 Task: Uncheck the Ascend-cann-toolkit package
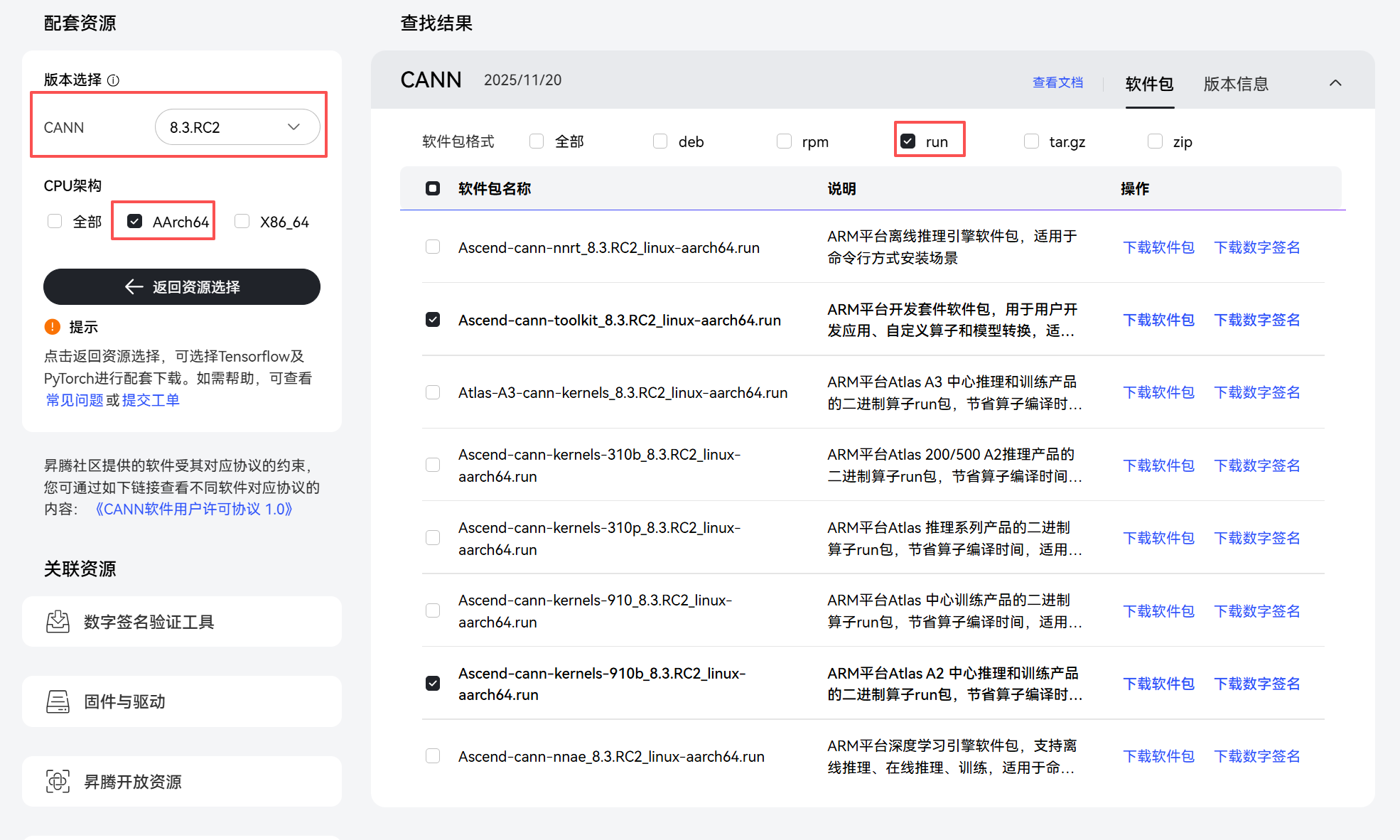433,319
